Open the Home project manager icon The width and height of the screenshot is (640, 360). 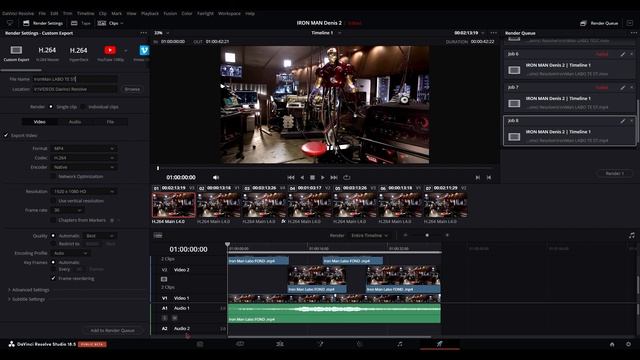pyautogui.click(x=612, y=344)
